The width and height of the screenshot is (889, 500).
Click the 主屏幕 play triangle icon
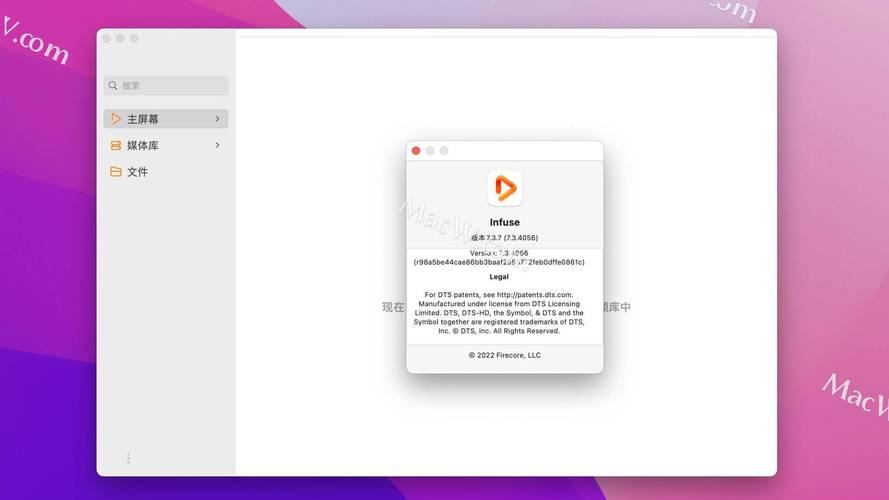pos(116,119)
